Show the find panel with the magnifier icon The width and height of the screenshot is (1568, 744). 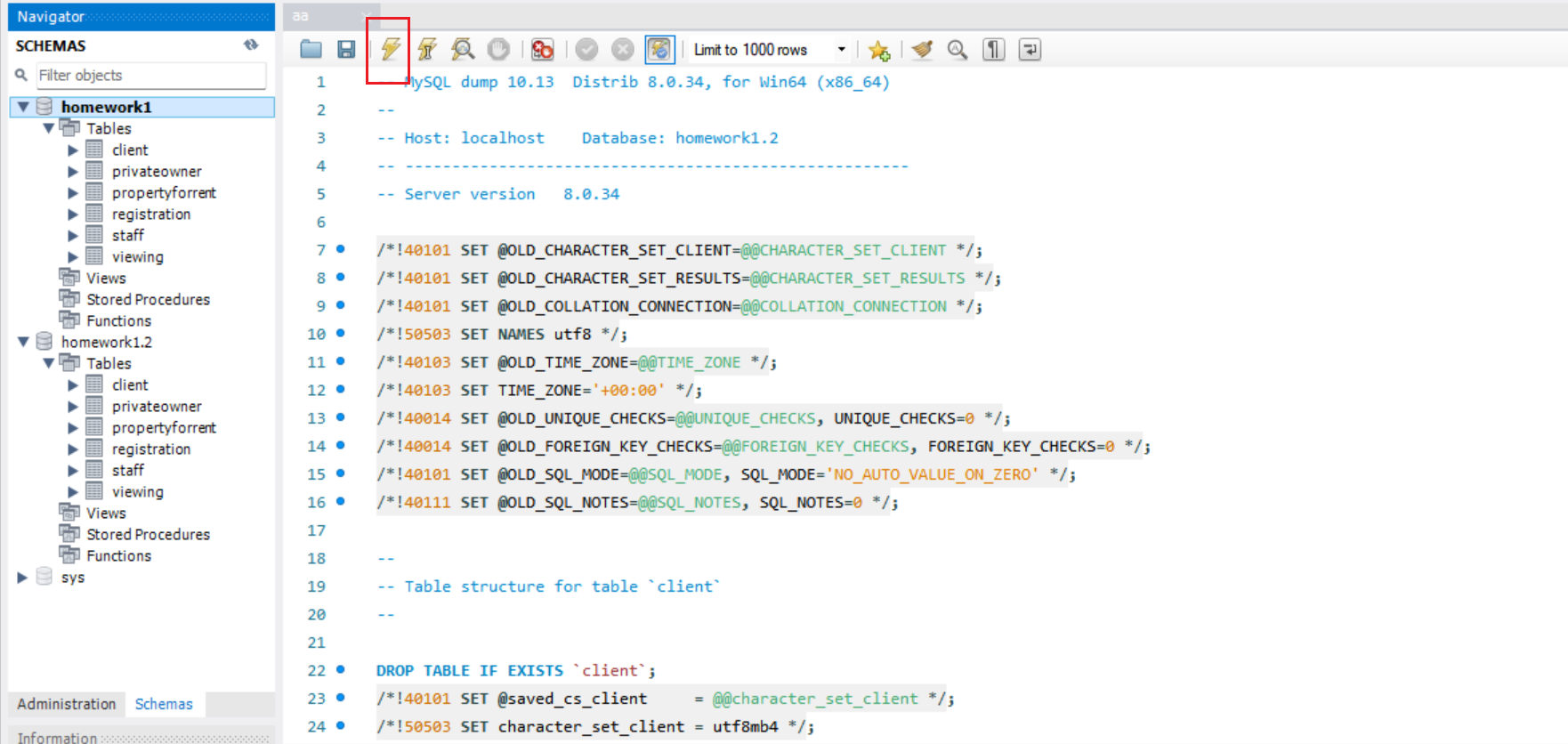point(958,49)
